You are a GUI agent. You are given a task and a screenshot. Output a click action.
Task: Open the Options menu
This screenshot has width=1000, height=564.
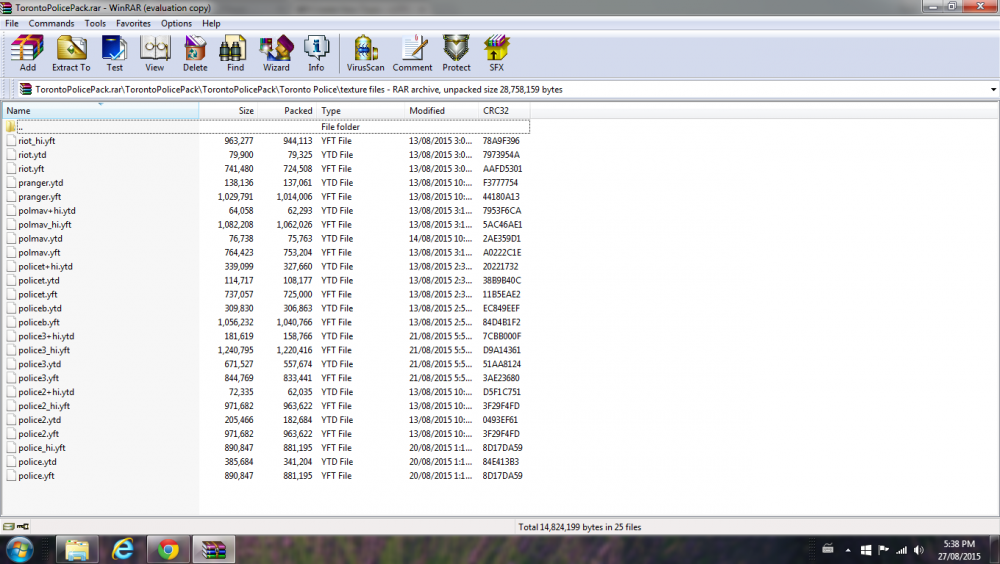(176, 23)
